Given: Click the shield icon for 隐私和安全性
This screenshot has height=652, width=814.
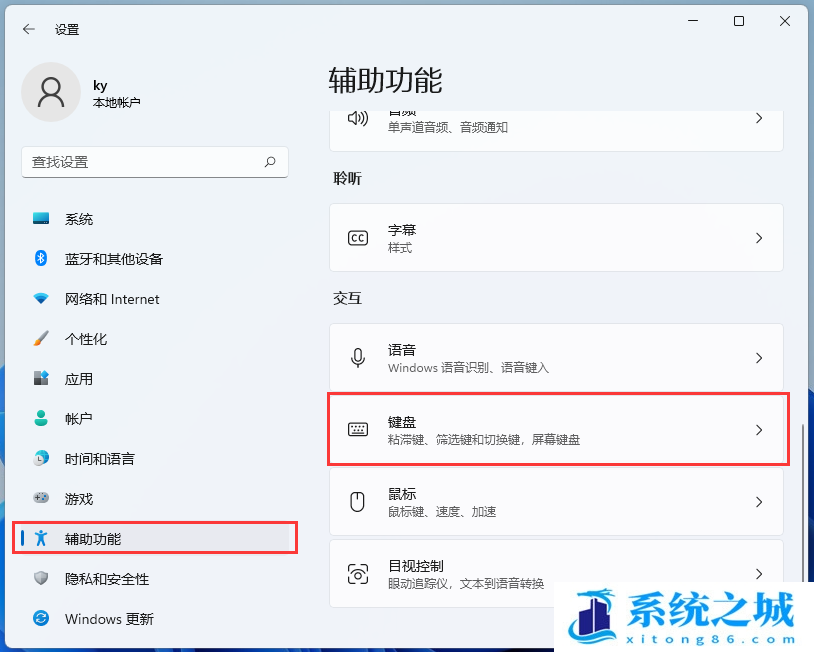Looking at the screenshot, I should [41, 578].
